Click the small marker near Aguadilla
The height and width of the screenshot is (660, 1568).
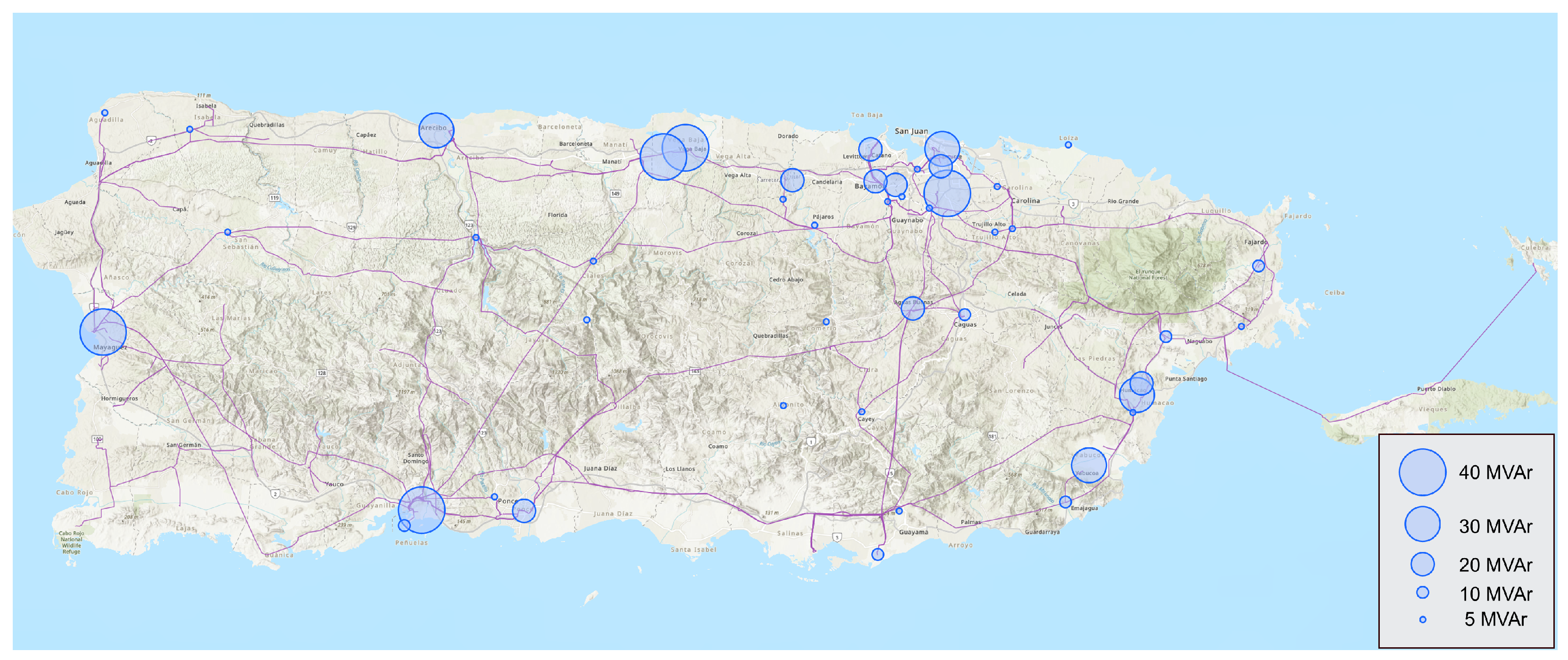[x=105, y=113]
